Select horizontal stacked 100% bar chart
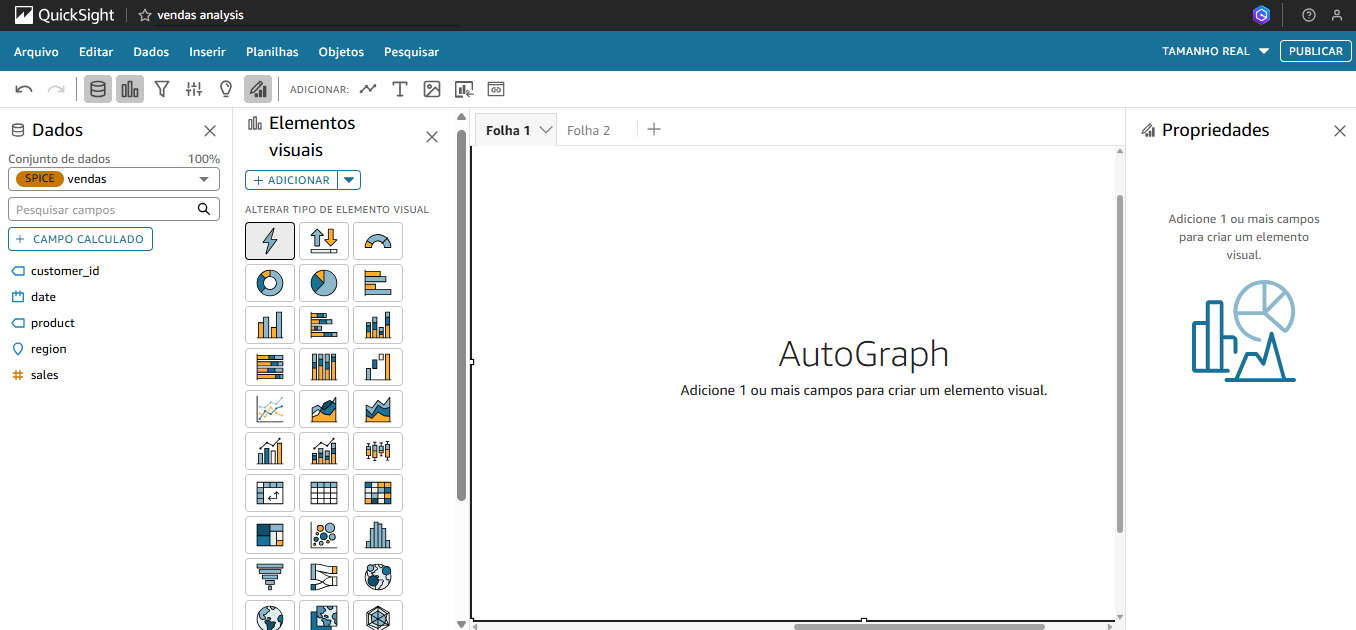This screenshot has width=1356, height=630. coord(270,367)
